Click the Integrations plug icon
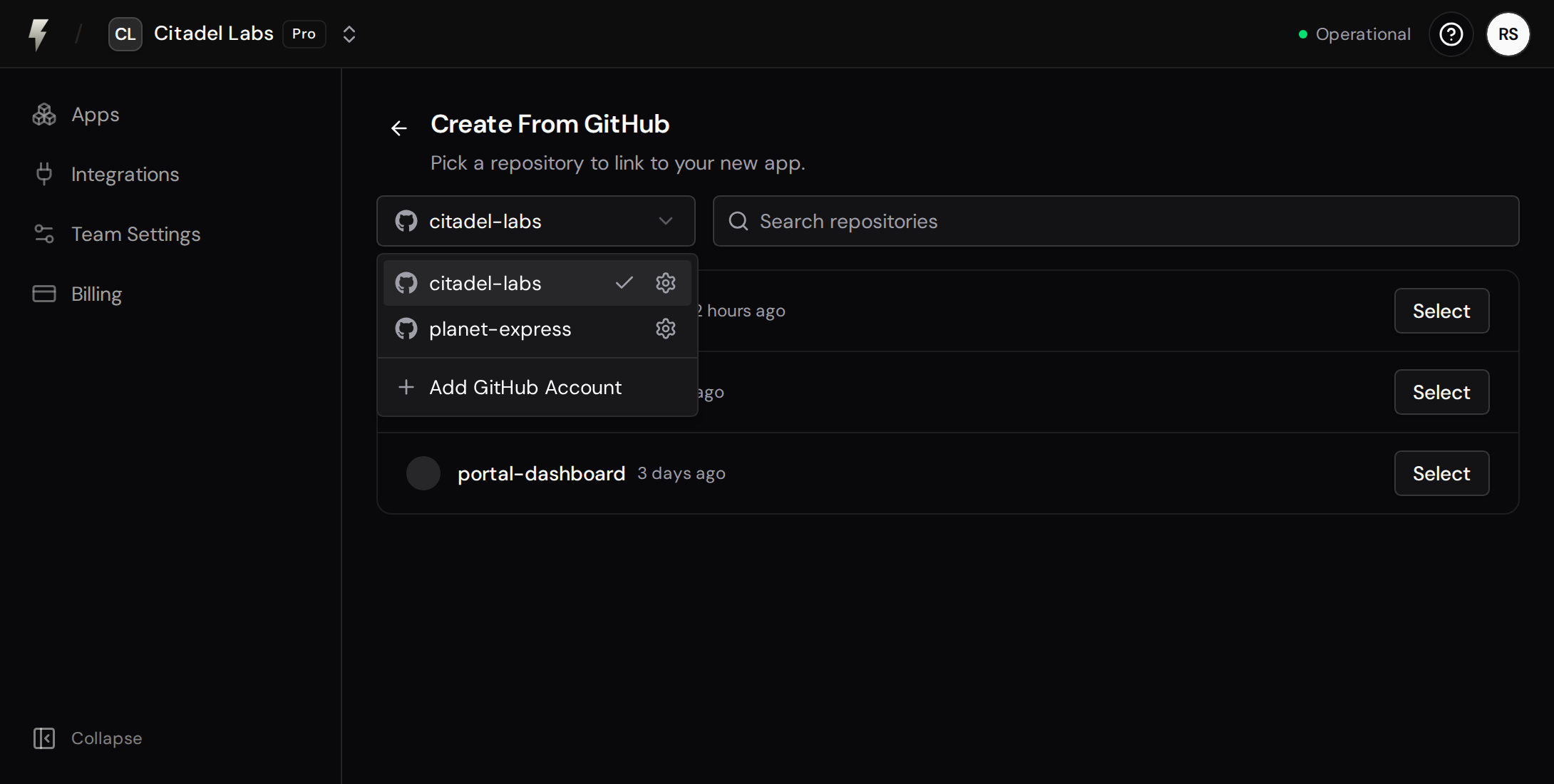This screenshot has width=1554, height=784. point(44,175)
